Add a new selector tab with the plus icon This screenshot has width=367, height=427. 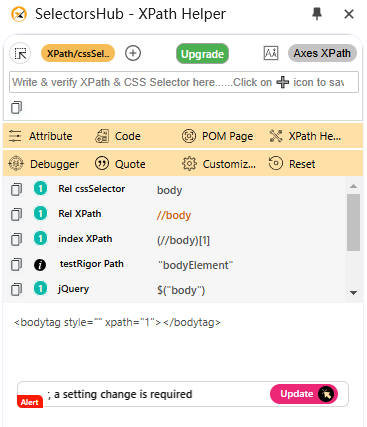point(133,53)
